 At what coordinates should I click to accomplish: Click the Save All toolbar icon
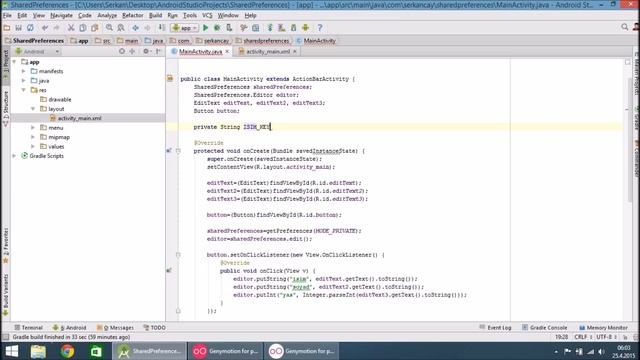click(x=18, y=28)
